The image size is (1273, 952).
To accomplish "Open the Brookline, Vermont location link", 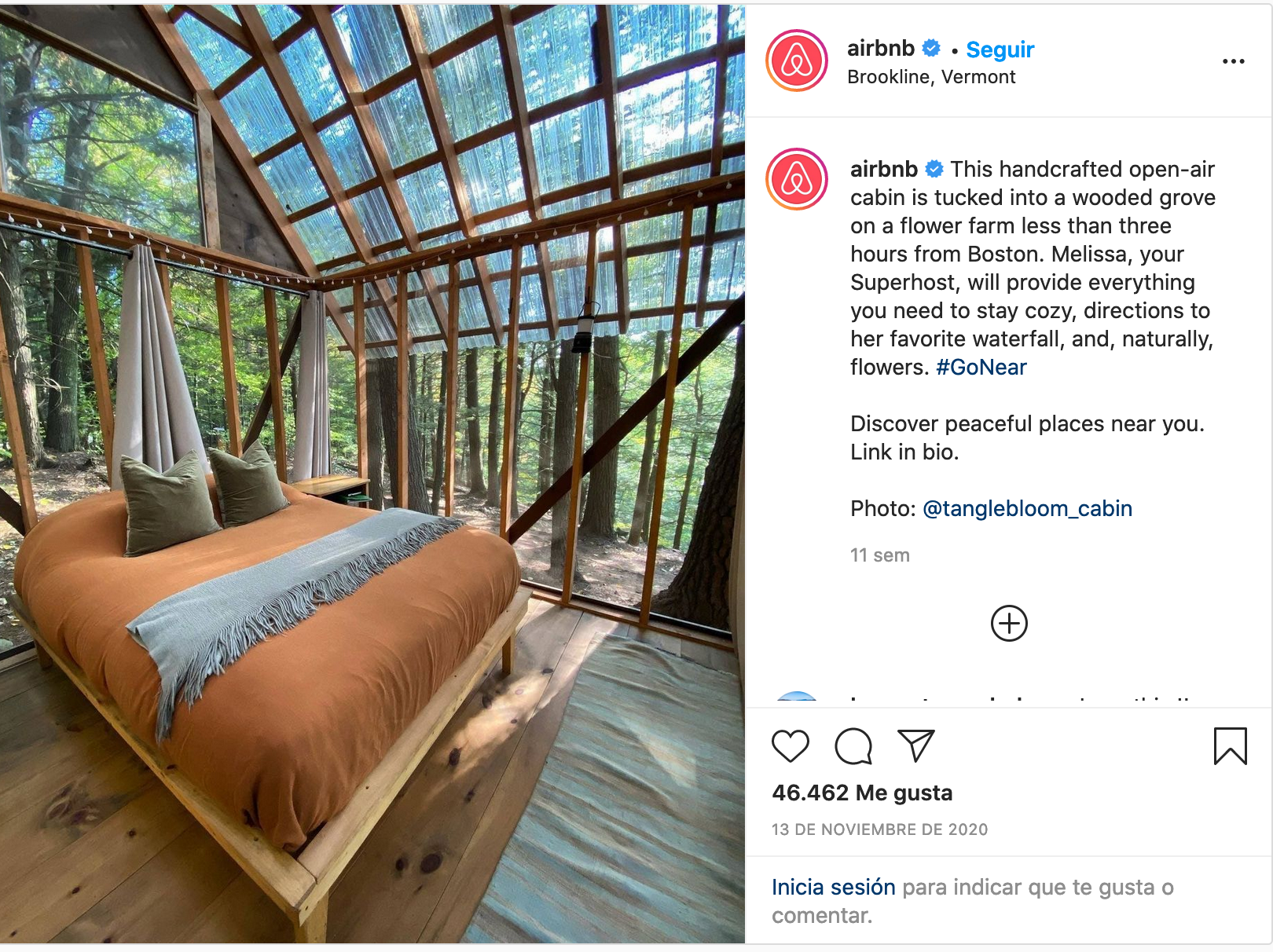I will tap(931, 77).
